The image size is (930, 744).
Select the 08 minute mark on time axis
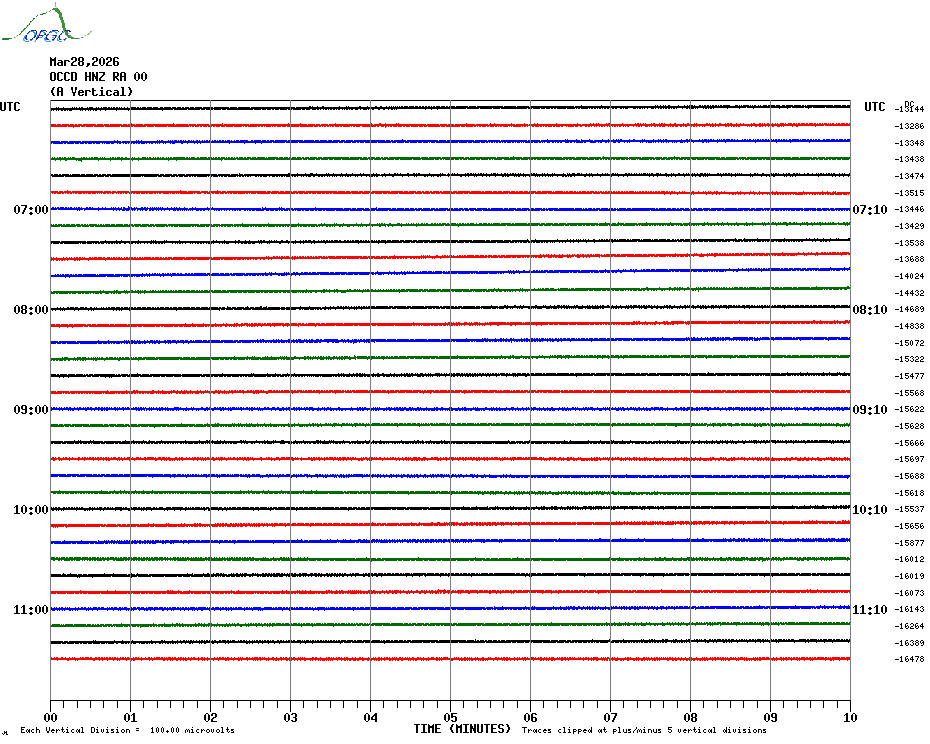pos(690,717)
